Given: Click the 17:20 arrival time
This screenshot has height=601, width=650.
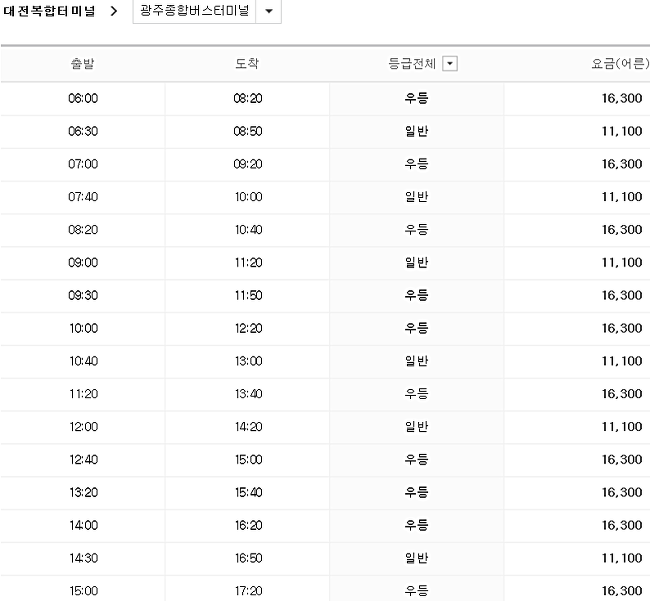Looking at the screenshot, I should [248, 591].
